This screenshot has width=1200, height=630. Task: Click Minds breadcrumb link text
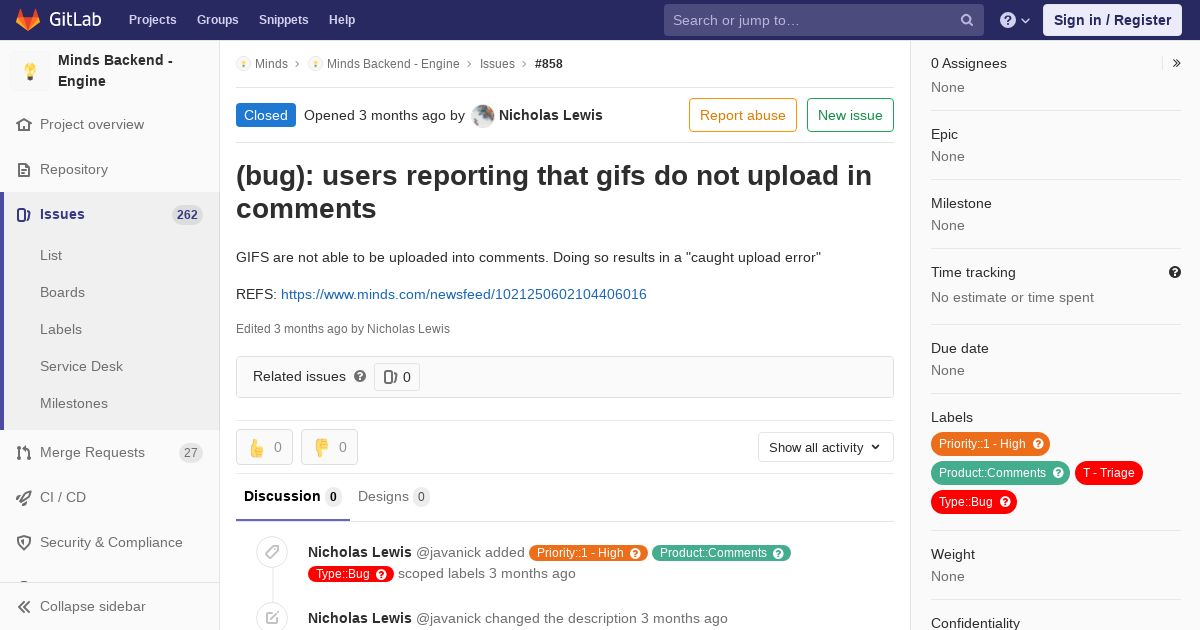coord(271,64)
